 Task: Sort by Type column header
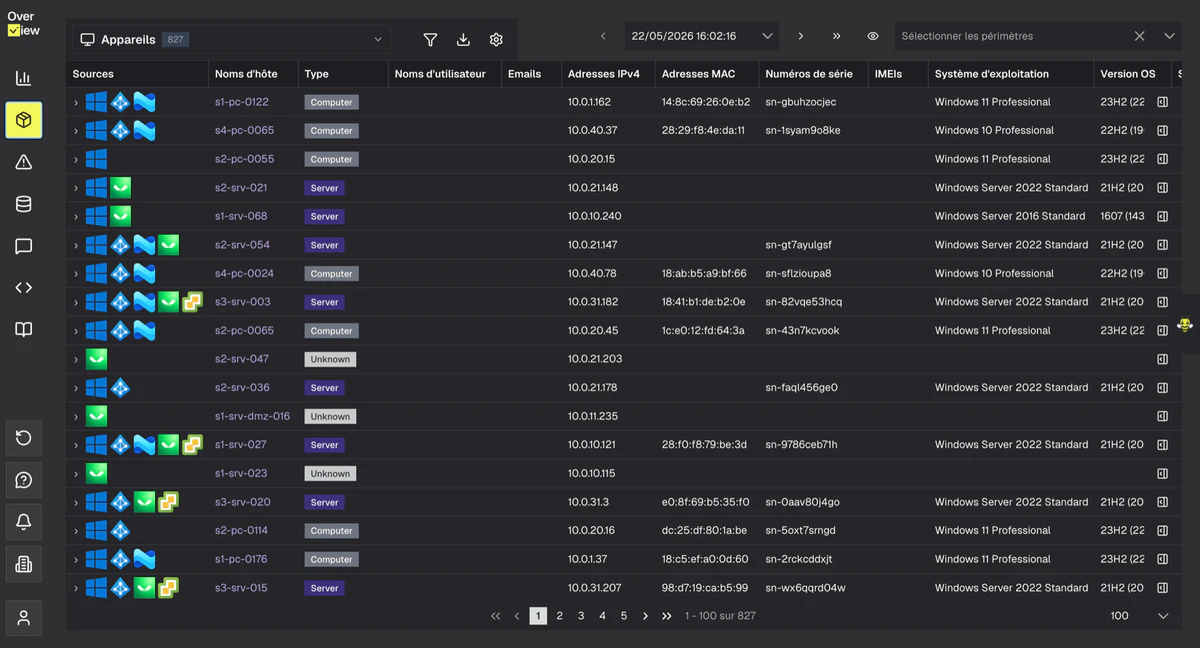point(316,74)
